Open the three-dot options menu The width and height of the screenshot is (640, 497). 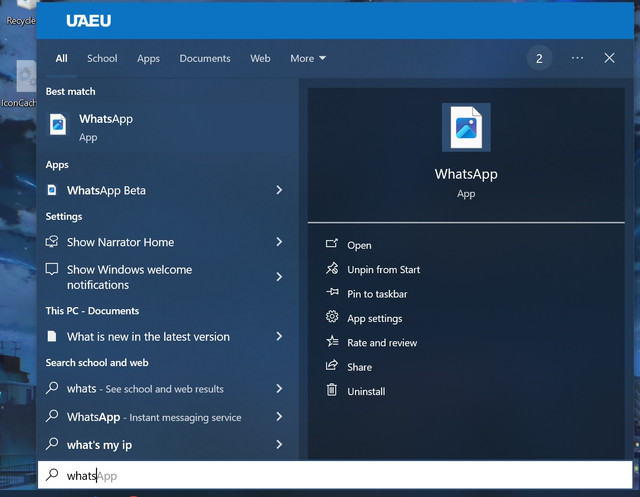[x=577, y=58]
